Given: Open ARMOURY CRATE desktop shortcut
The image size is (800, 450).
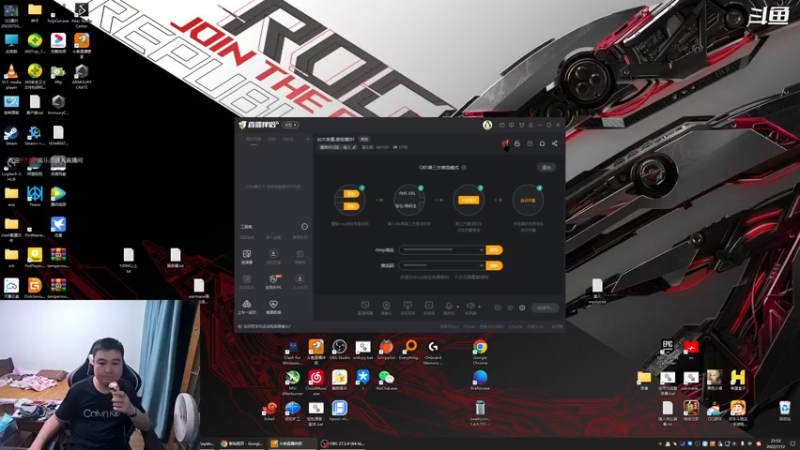Looking at the screenshot, I should coord(82,77).
